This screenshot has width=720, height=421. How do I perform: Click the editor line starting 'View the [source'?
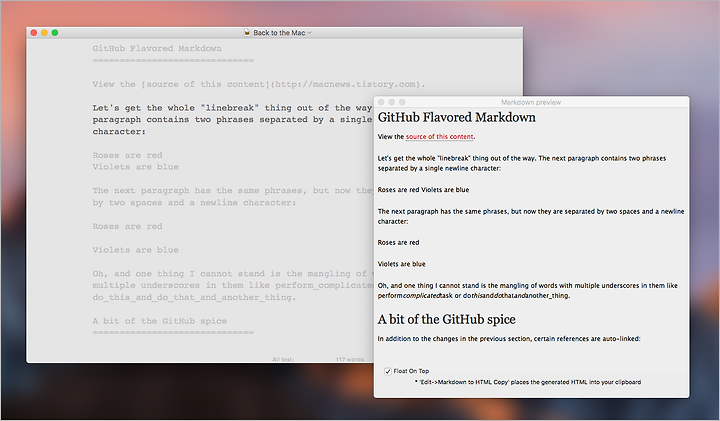(259, 84)
